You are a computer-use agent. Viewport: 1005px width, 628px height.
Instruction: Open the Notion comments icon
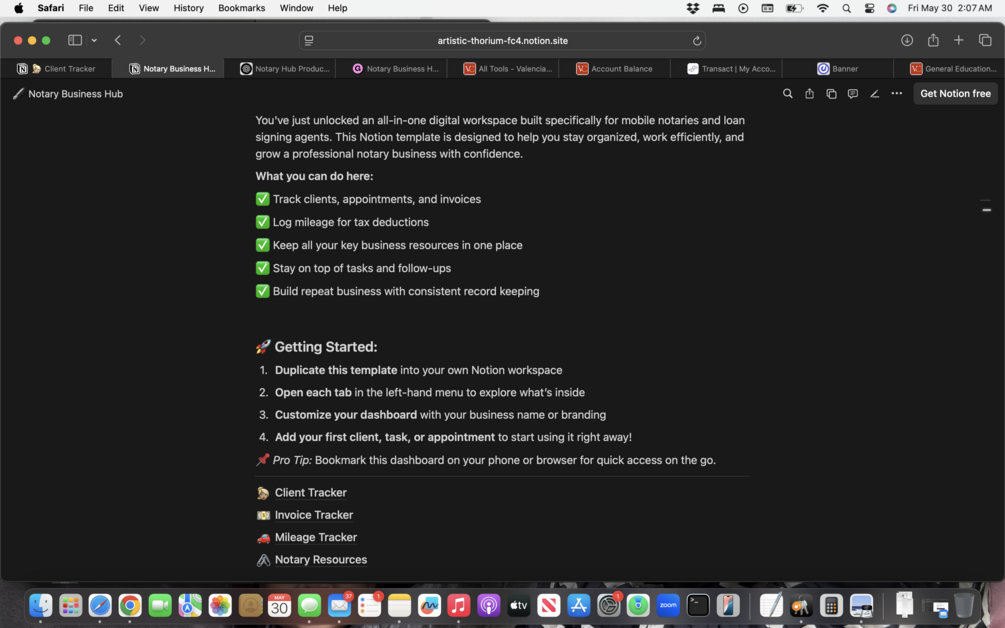click(x=852, y=94)
